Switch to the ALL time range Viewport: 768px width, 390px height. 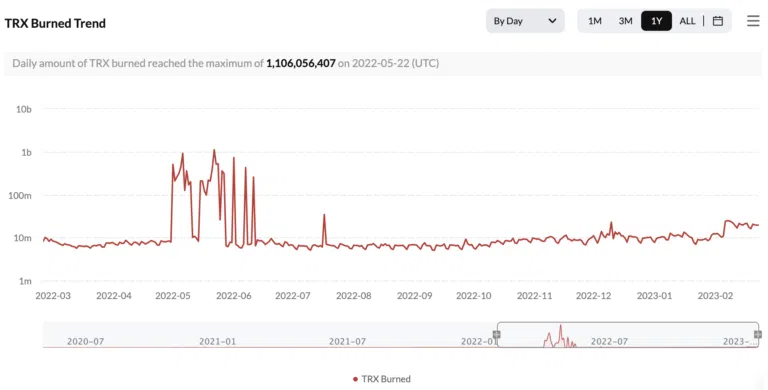[x=687, y=21]
